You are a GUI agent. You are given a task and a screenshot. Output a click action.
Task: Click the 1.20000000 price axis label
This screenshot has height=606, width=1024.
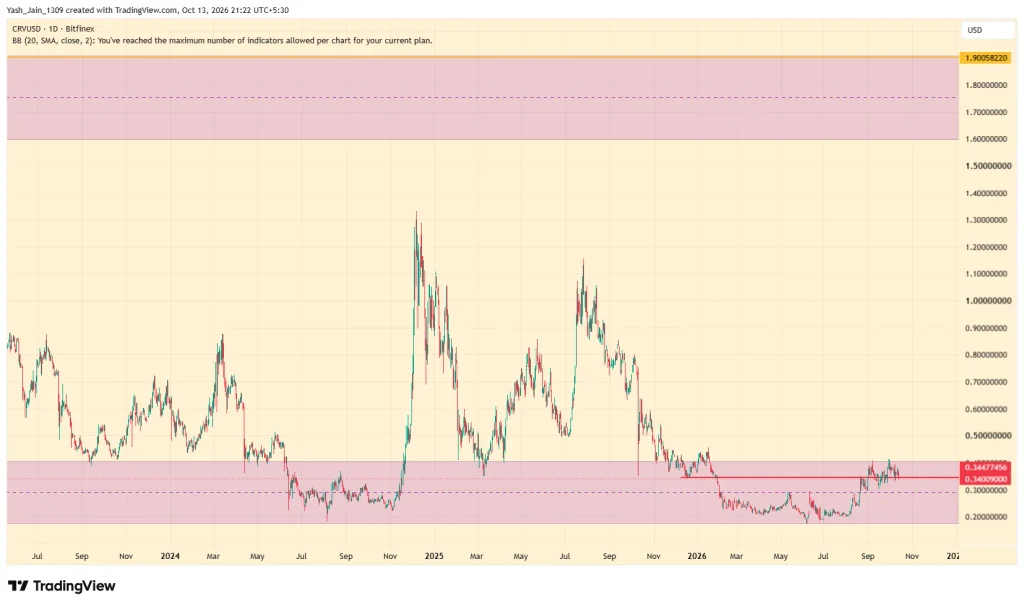pyautogui.click(x=986, y=247)
